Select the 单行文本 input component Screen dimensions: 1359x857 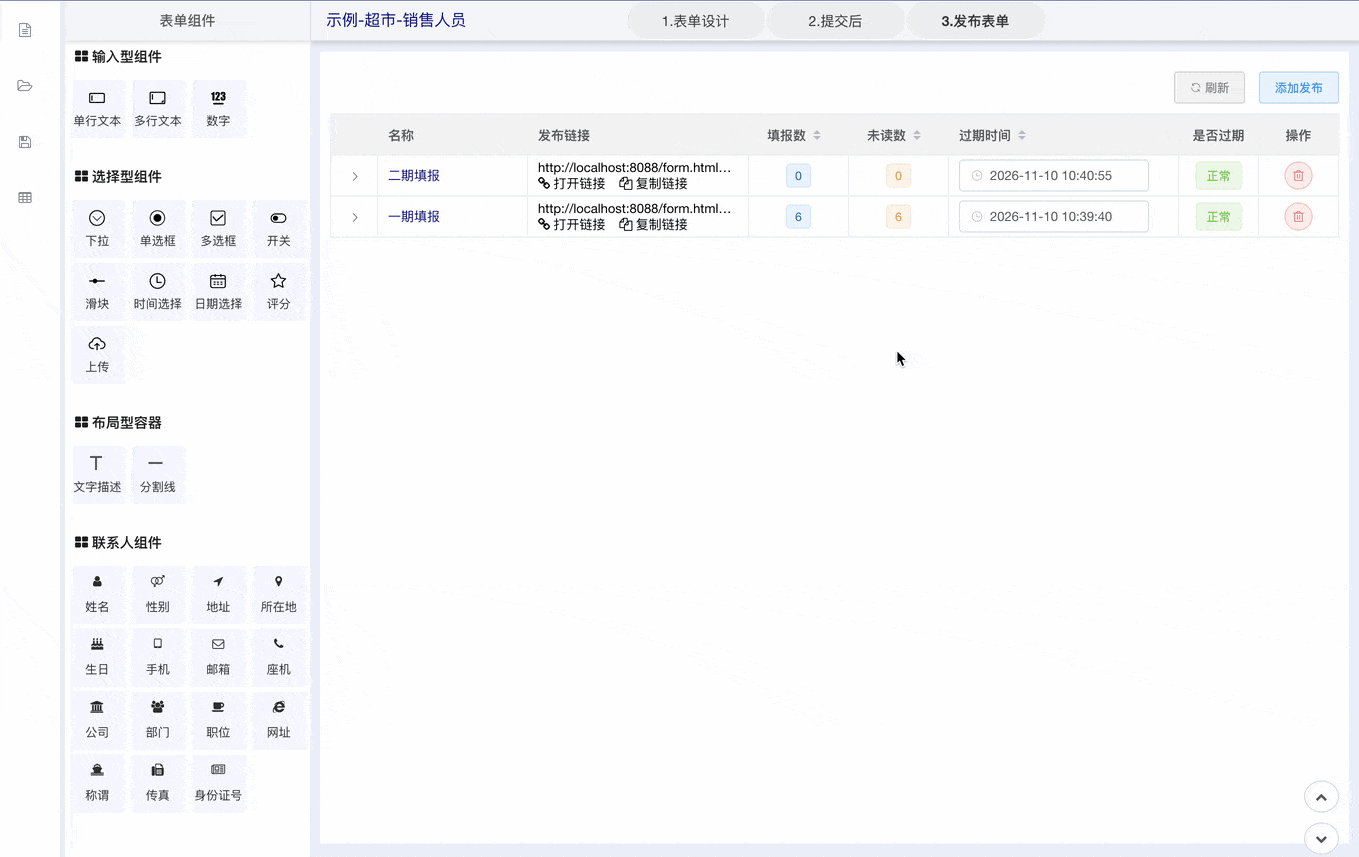pyautogui.click(x=97, y=108)
